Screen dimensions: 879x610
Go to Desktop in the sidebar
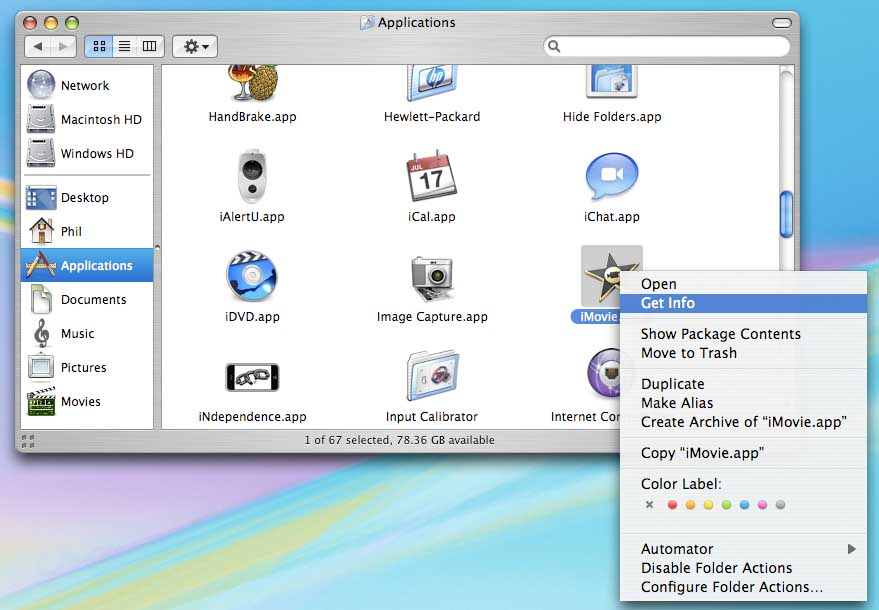[87, 197]
